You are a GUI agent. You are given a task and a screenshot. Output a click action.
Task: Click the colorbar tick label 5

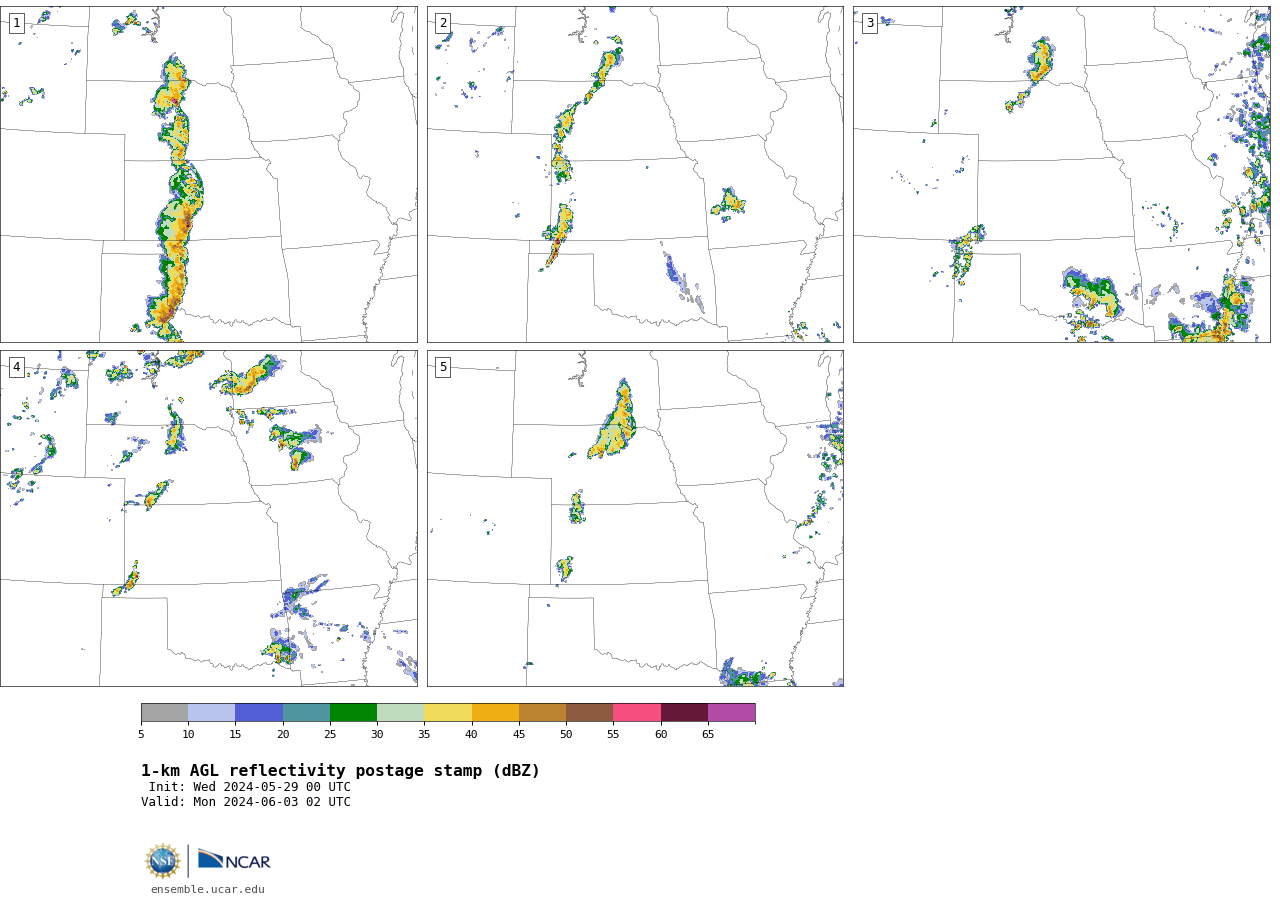coord(141,735)
